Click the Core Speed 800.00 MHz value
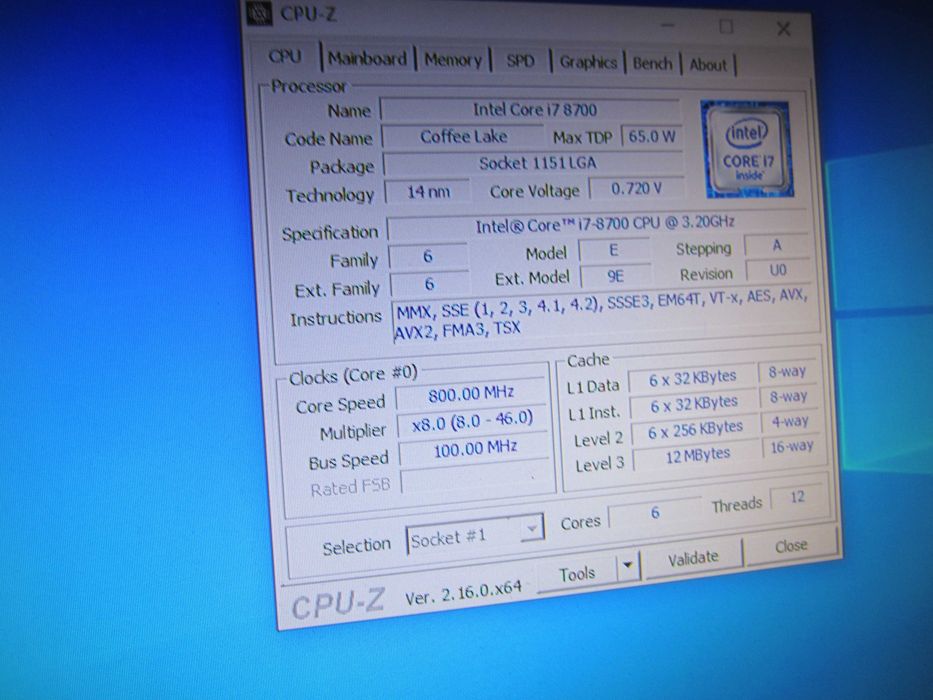The width and height of the screenshot is (933, 700). pyautogui.click(x=471, y=393)
